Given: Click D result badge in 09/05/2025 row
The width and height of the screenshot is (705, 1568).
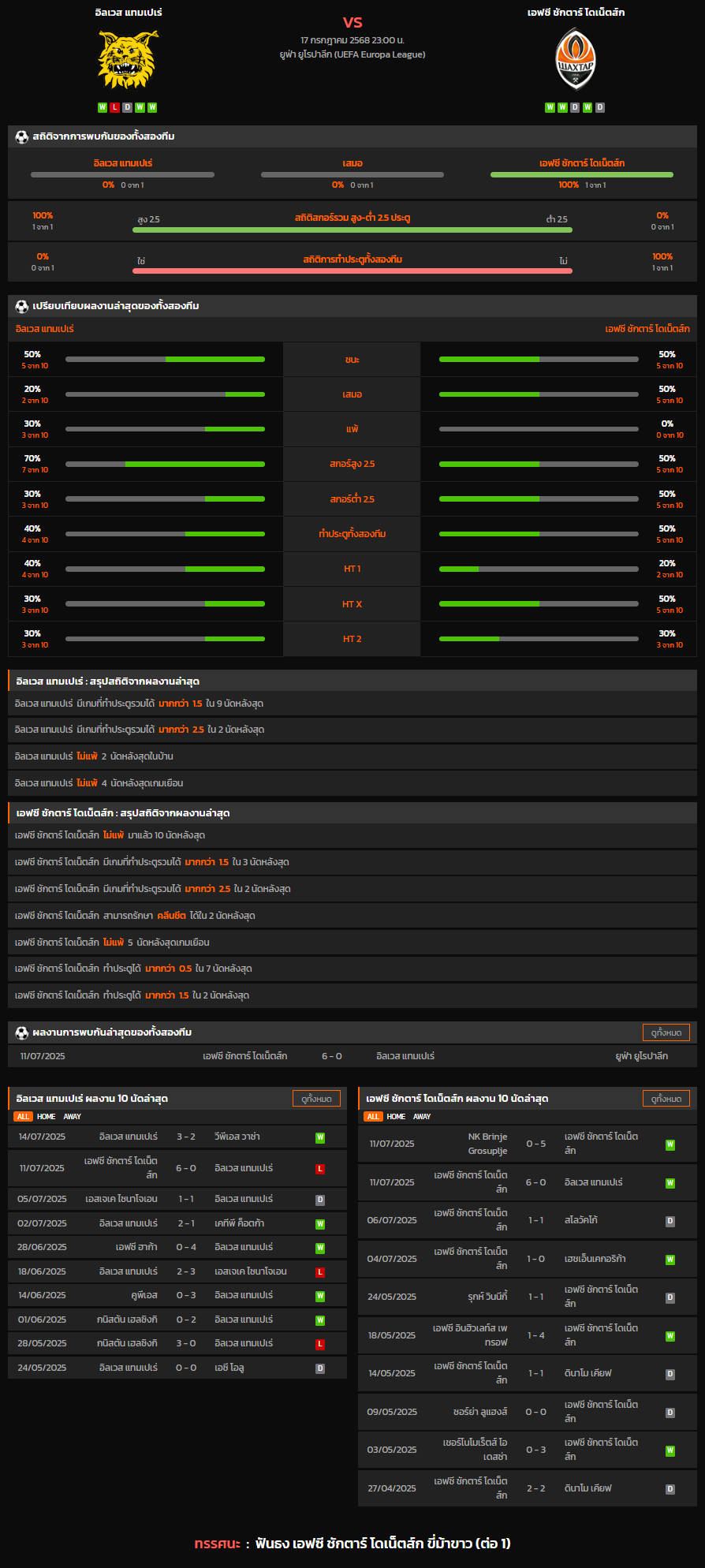Looking at the screenshot, I should pos(670,1413).
